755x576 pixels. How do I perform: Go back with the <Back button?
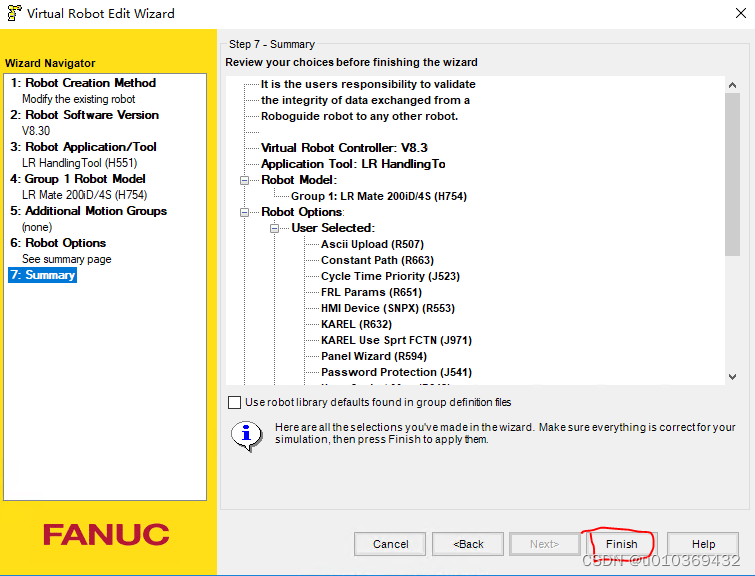468,544
